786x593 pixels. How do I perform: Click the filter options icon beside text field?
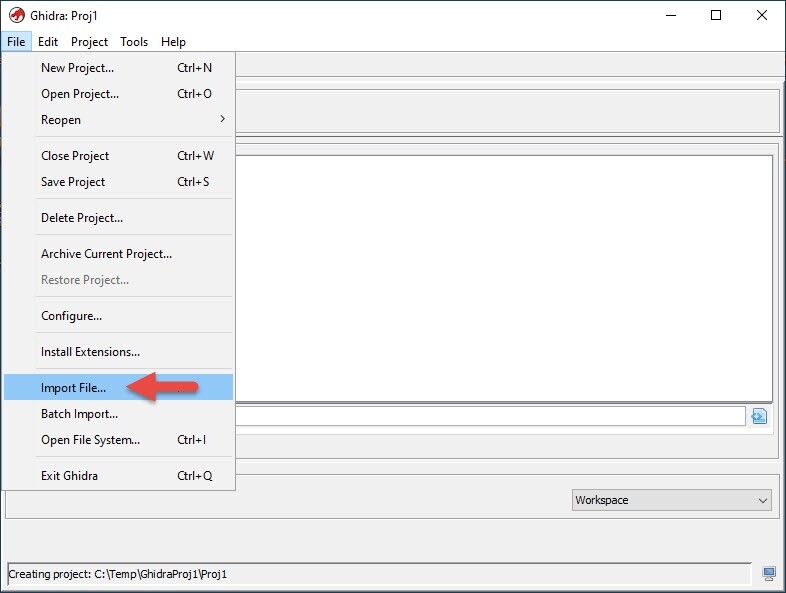click(759, 416)
